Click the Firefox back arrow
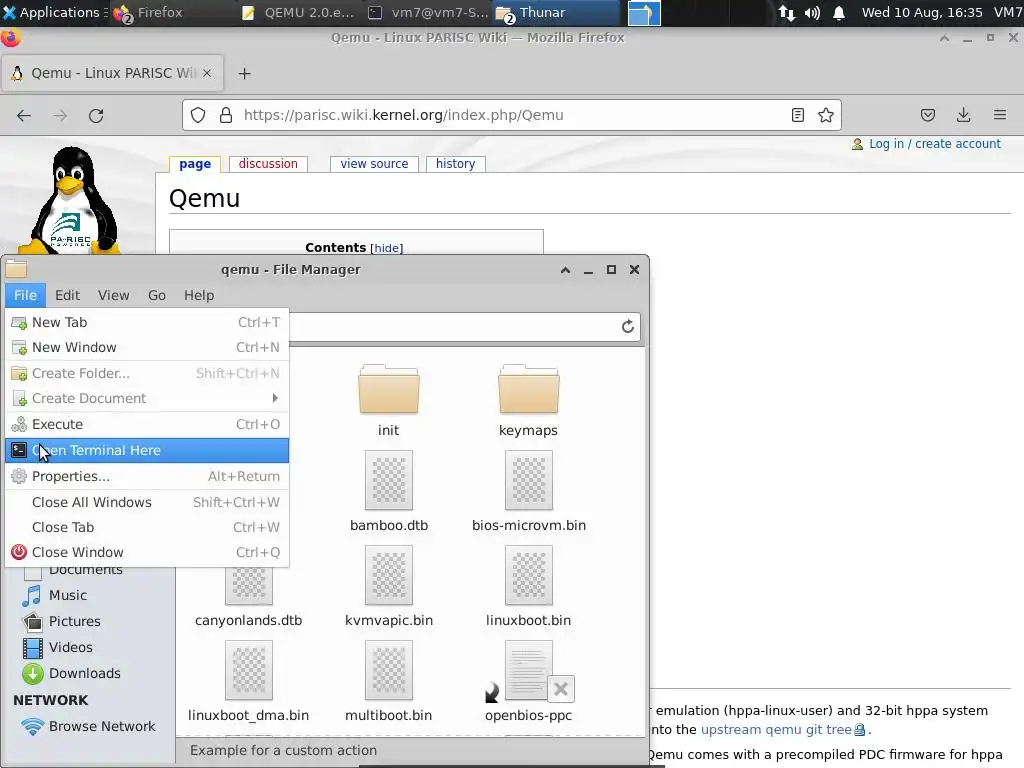 pyautogui.click(x=24, y=116)
